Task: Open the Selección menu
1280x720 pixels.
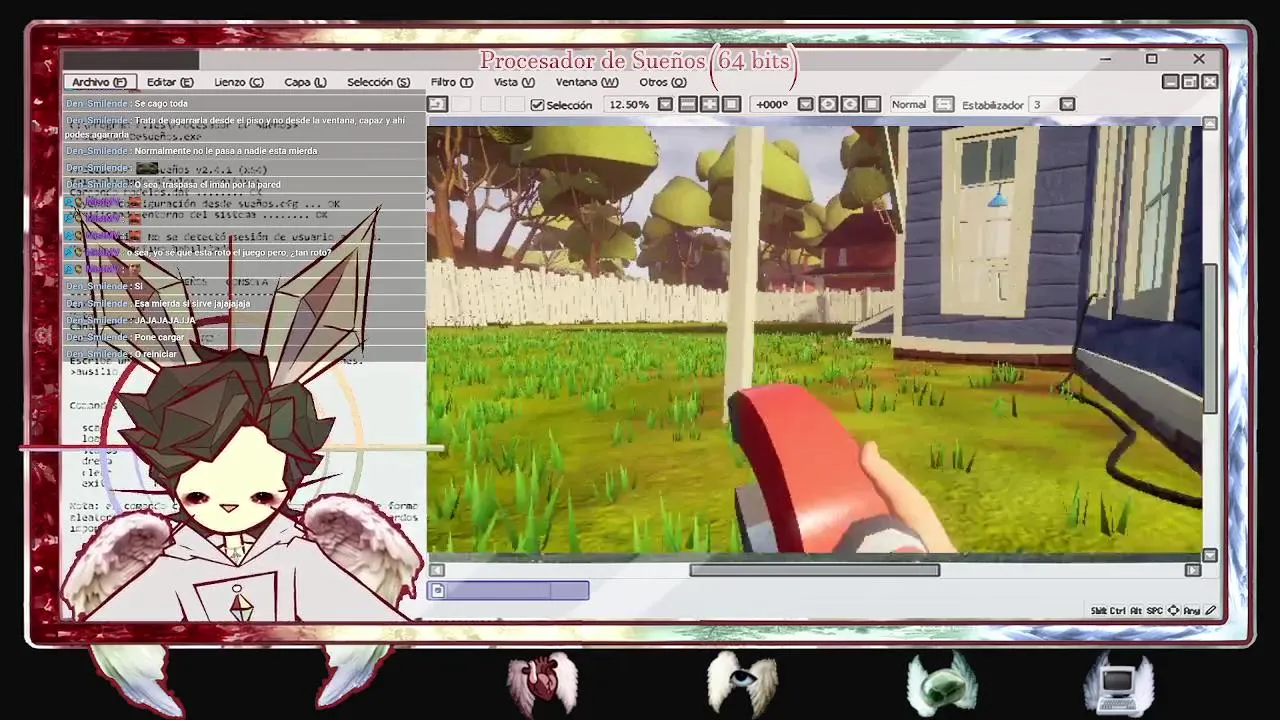Action: tap(378, 82)
